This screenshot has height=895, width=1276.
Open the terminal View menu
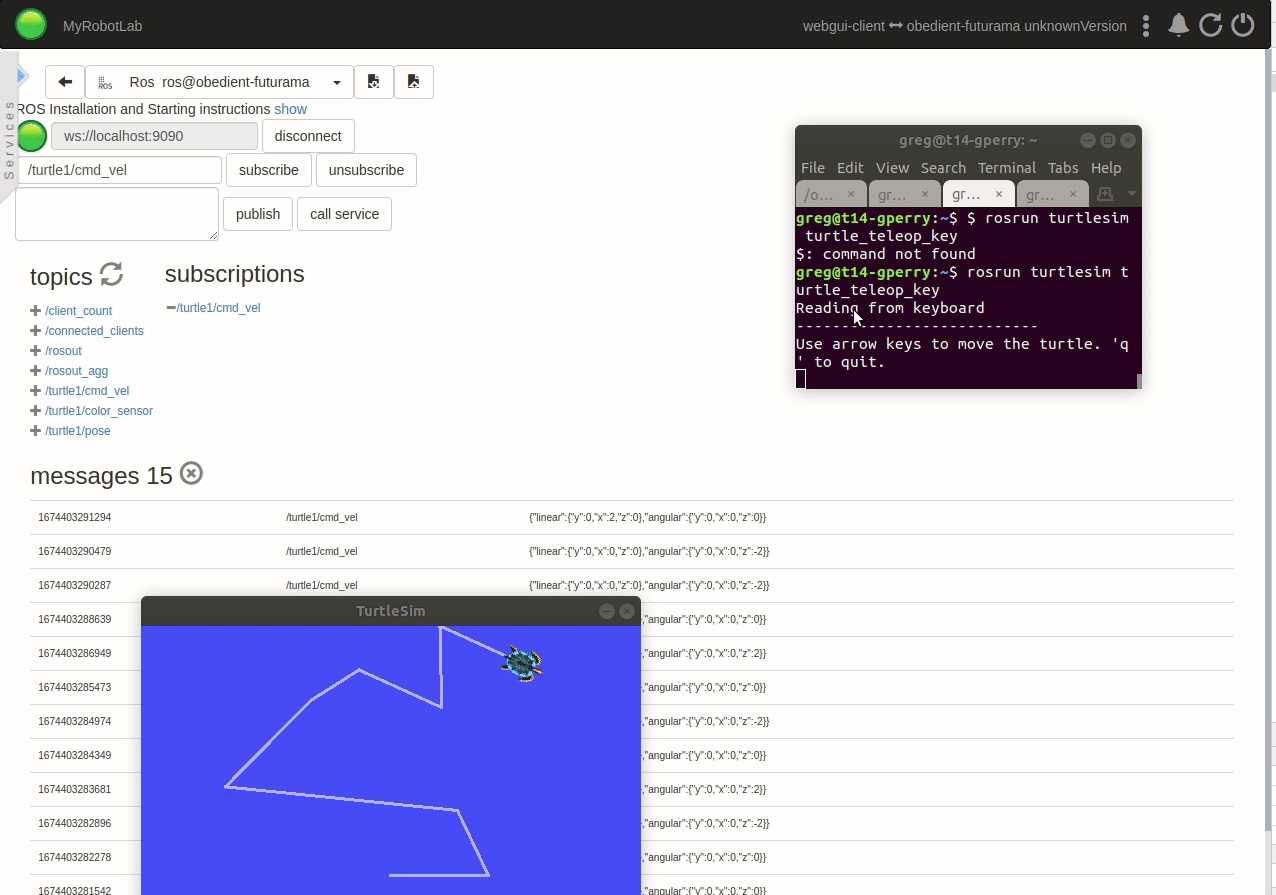point(893,168)
